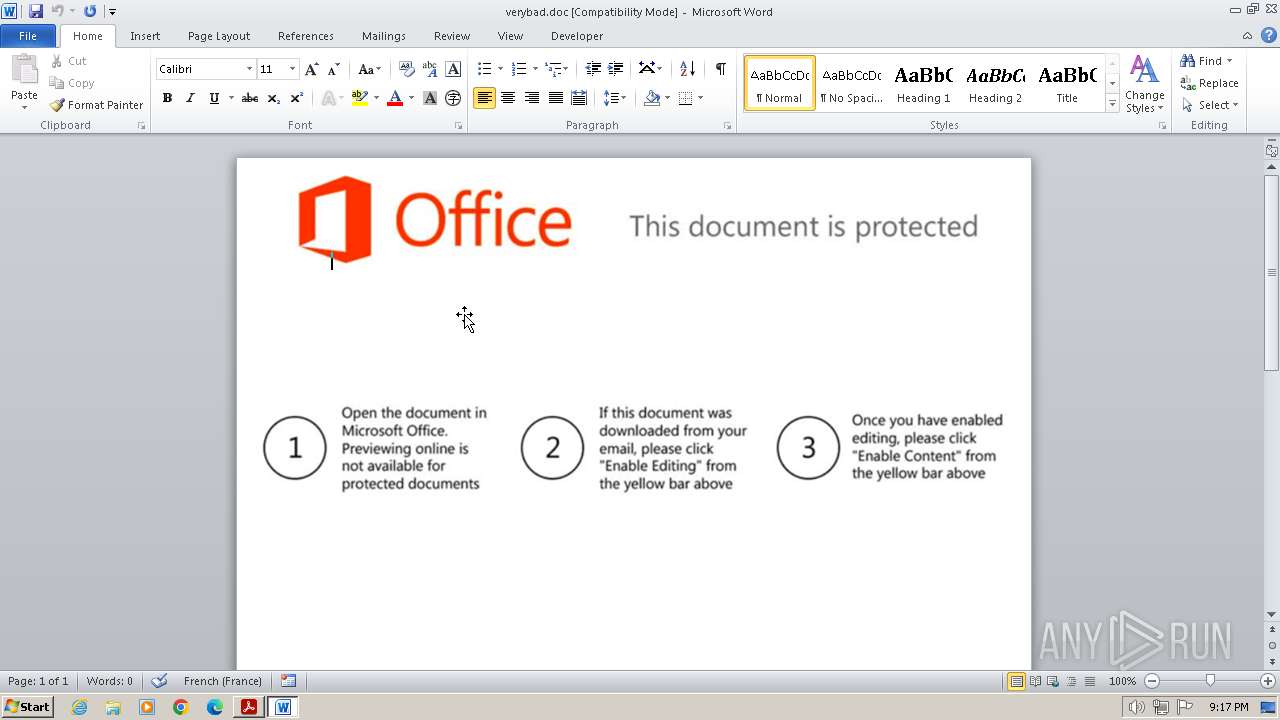The width and height of the screenshot is (1280, 720).
Task: Toggle distributed paragraph alignment
Action: [578, 98]
